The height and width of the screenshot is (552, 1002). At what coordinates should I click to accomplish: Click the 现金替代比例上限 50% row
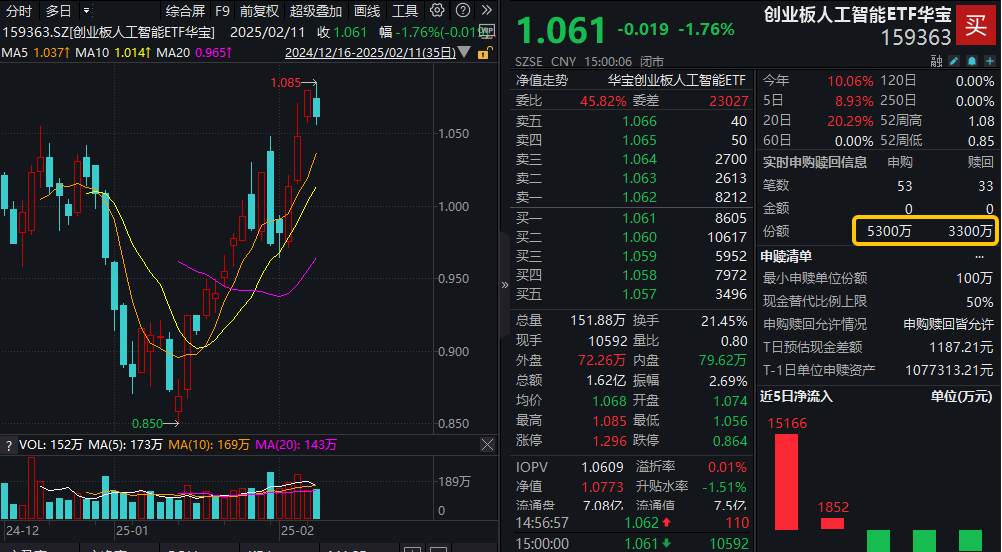coord(878,302)
